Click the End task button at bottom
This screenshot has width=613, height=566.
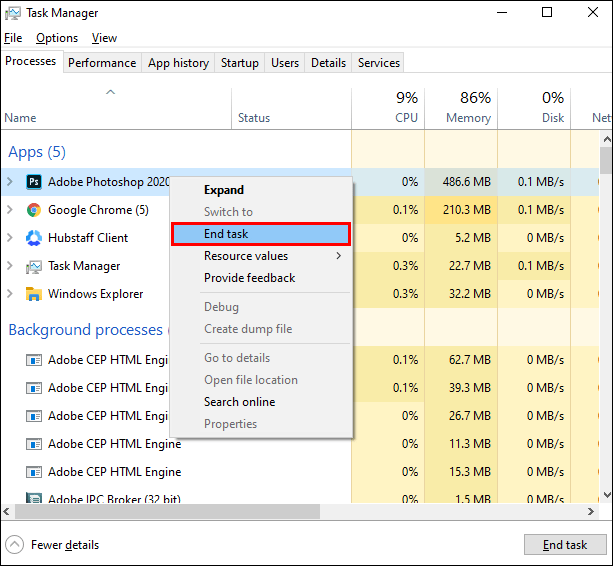click(x=565, y=545)
